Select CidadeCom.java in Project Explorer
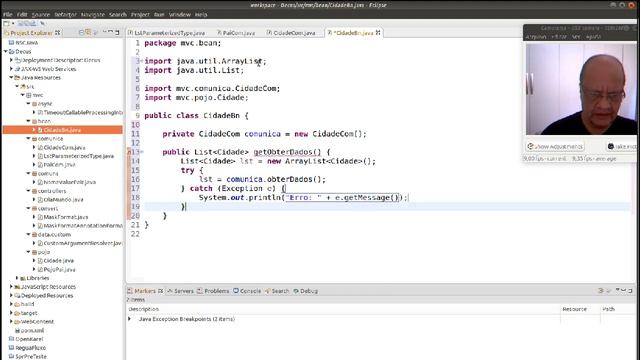 pyautogui.click(x=64, y=147)
